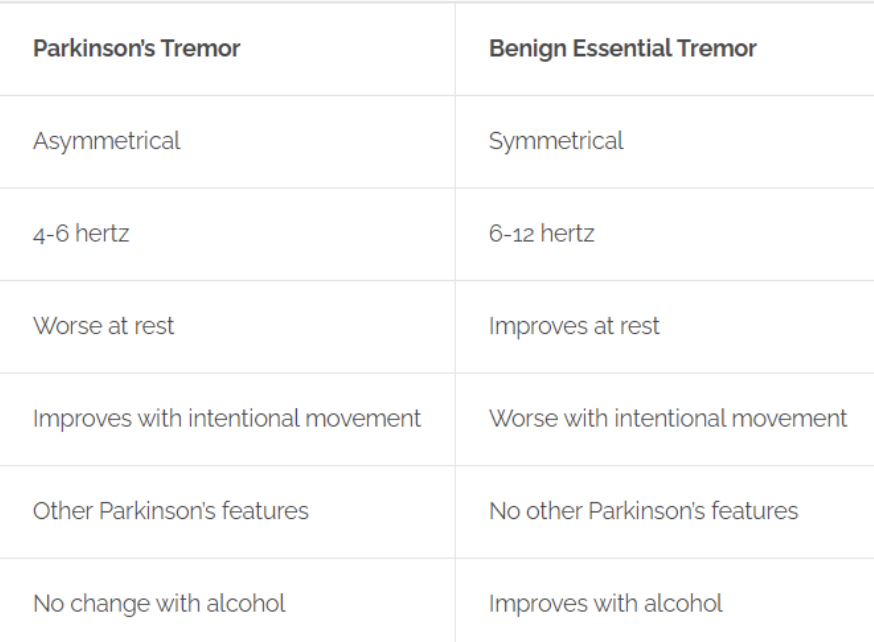Click the word hertz after 4-6
Viewport: 874px width, 642px height.
pyautogui.click(x=102, y=234)
